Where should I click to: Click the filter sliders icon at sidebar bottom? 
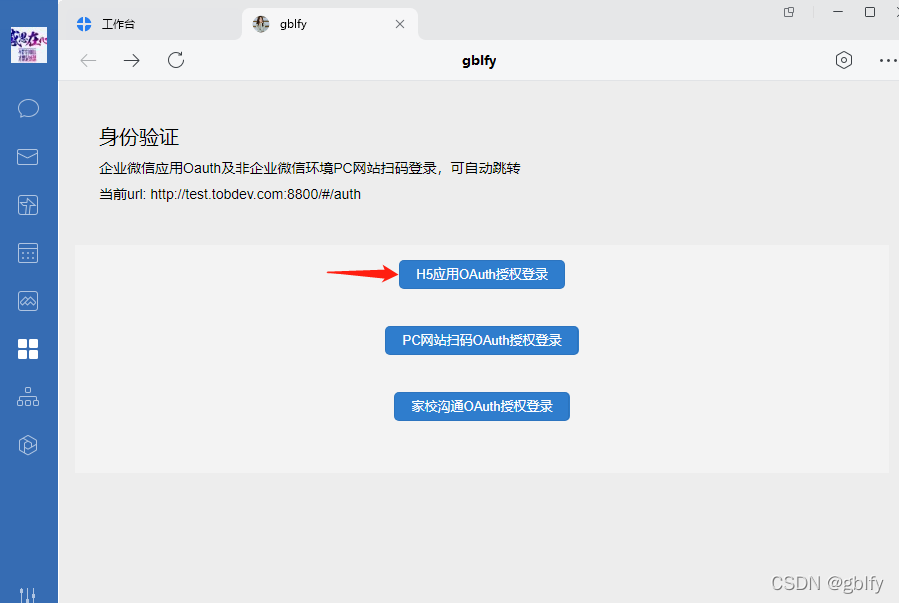pyautogui.click(x=28, y=592)
